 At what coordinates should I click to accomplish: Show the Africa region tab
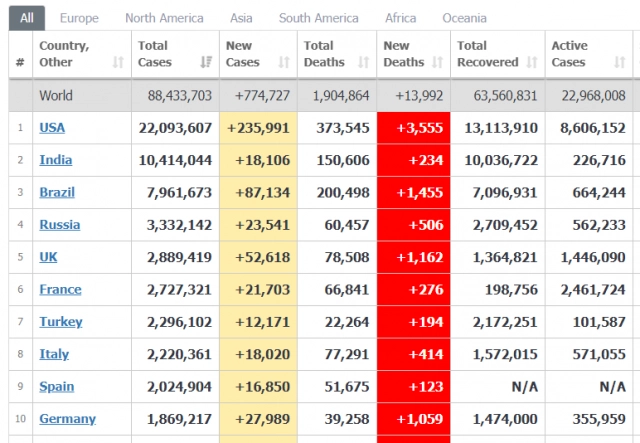click(401, 18)
